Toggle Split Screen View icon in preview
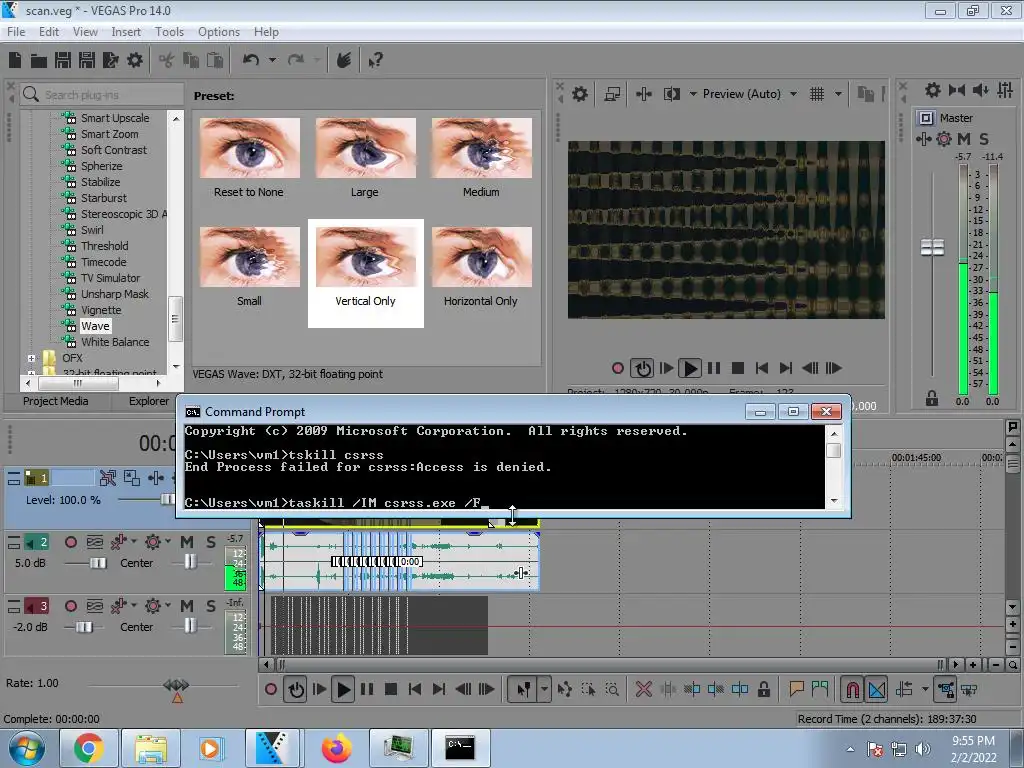 point(671,94)
